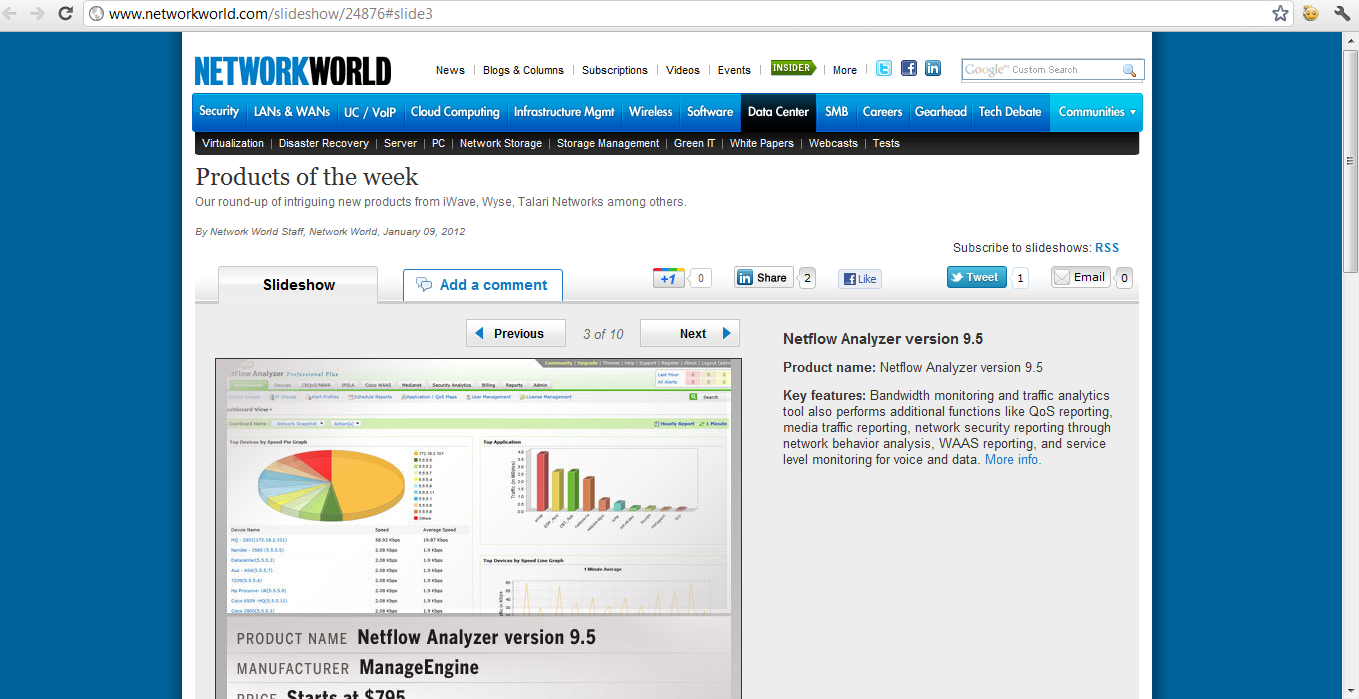Click the cookie extension icon in the toolbar
Image resolution: width=1359 pixels, height=699 pixels.
1310,14
